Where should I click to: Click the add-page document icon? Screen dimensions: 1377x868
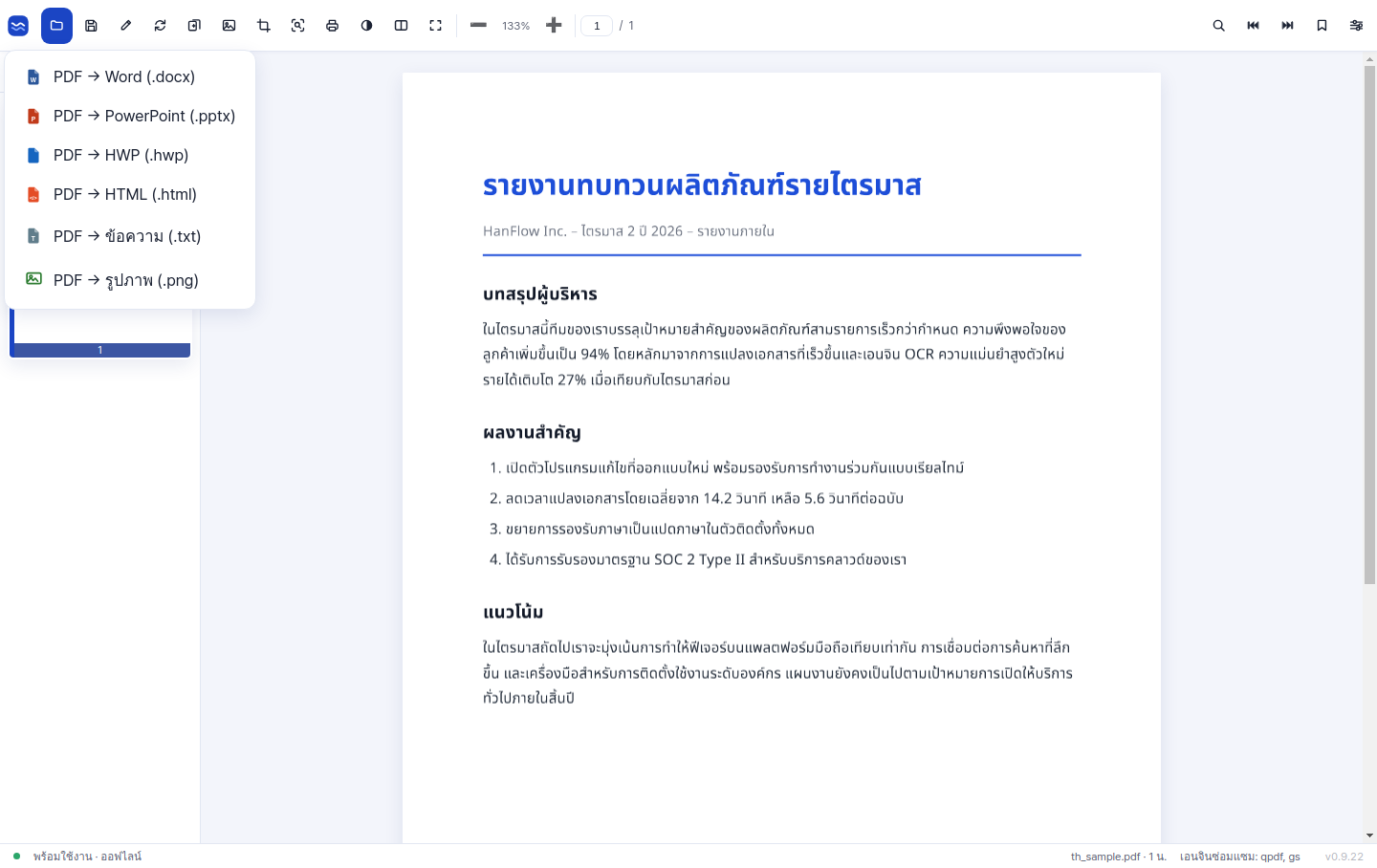[x=194, y=26]
